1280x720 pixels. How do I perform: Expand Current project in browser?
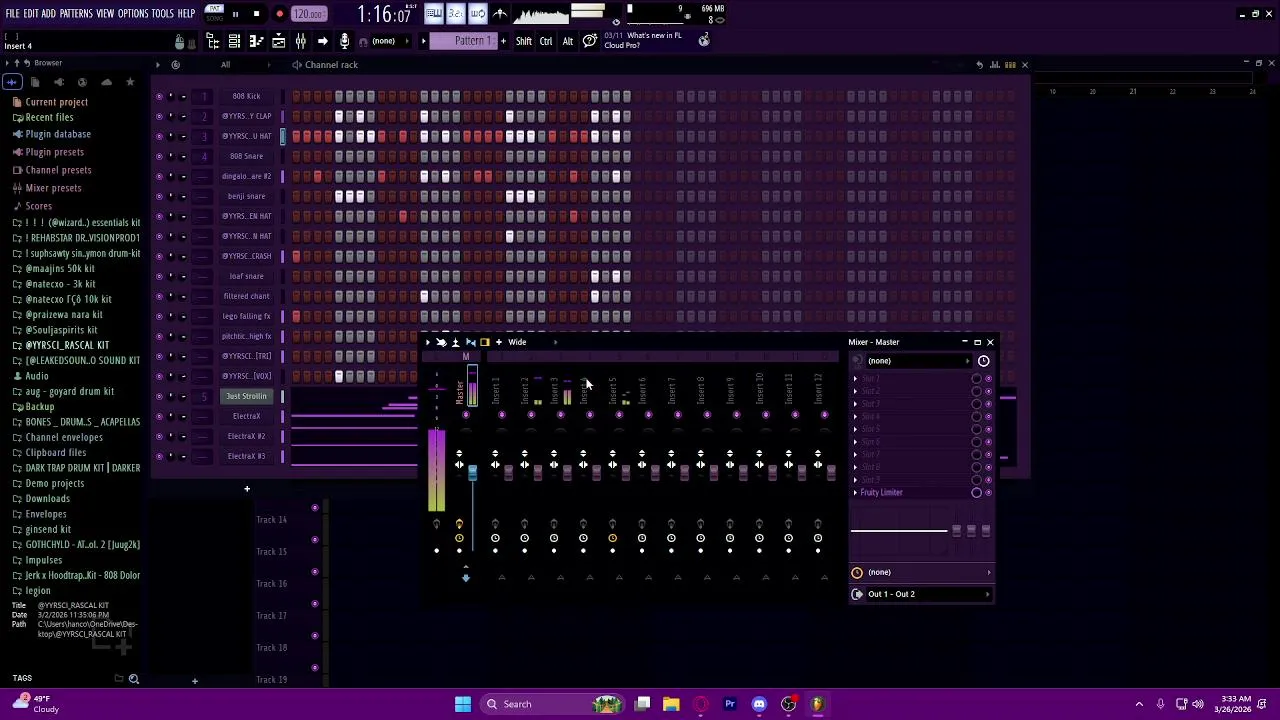[x=56, y=102]
